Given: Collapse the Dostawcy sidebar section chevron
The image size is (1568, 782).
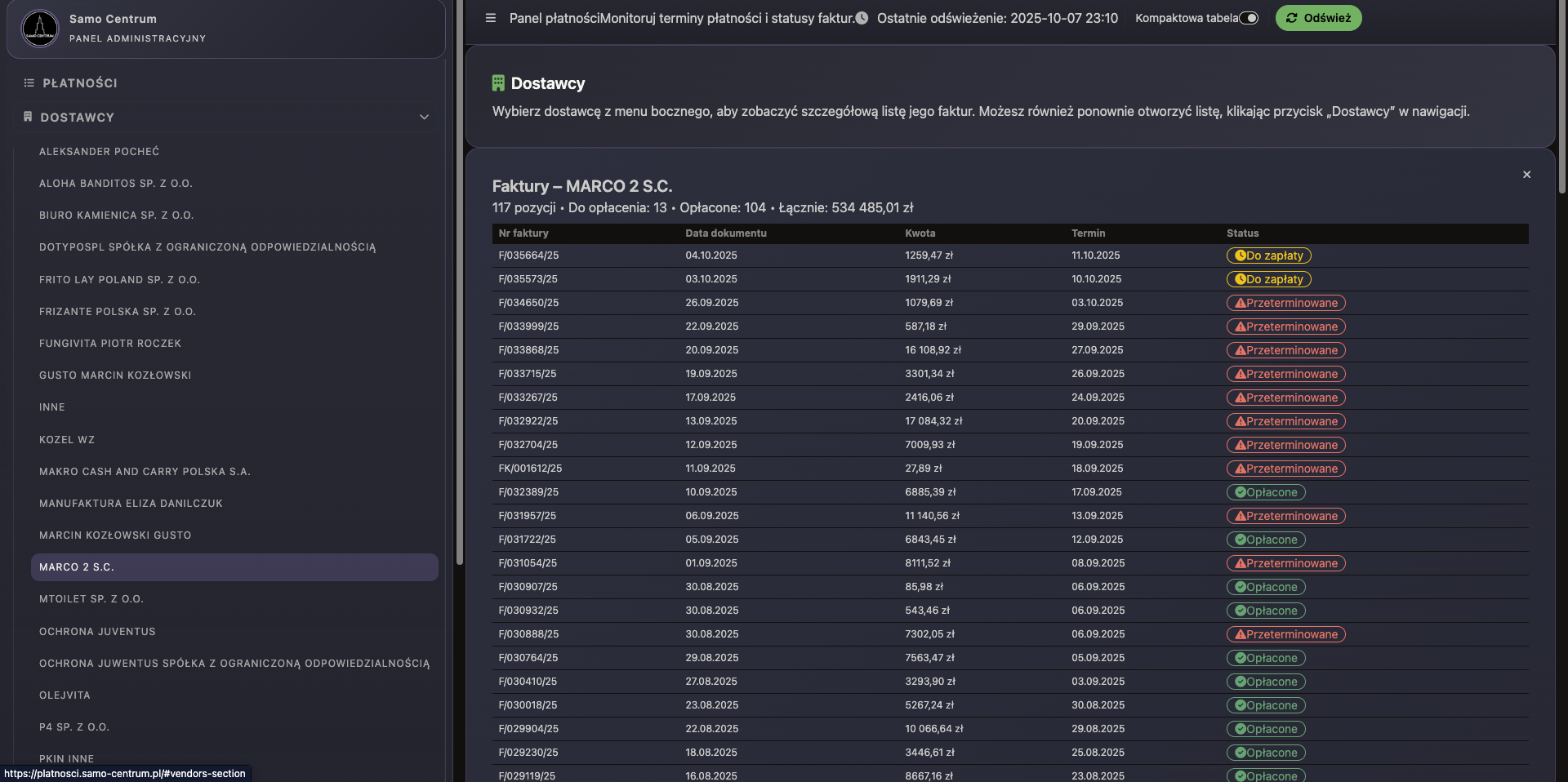Looking at the screenshot, I should click(424, 118).
